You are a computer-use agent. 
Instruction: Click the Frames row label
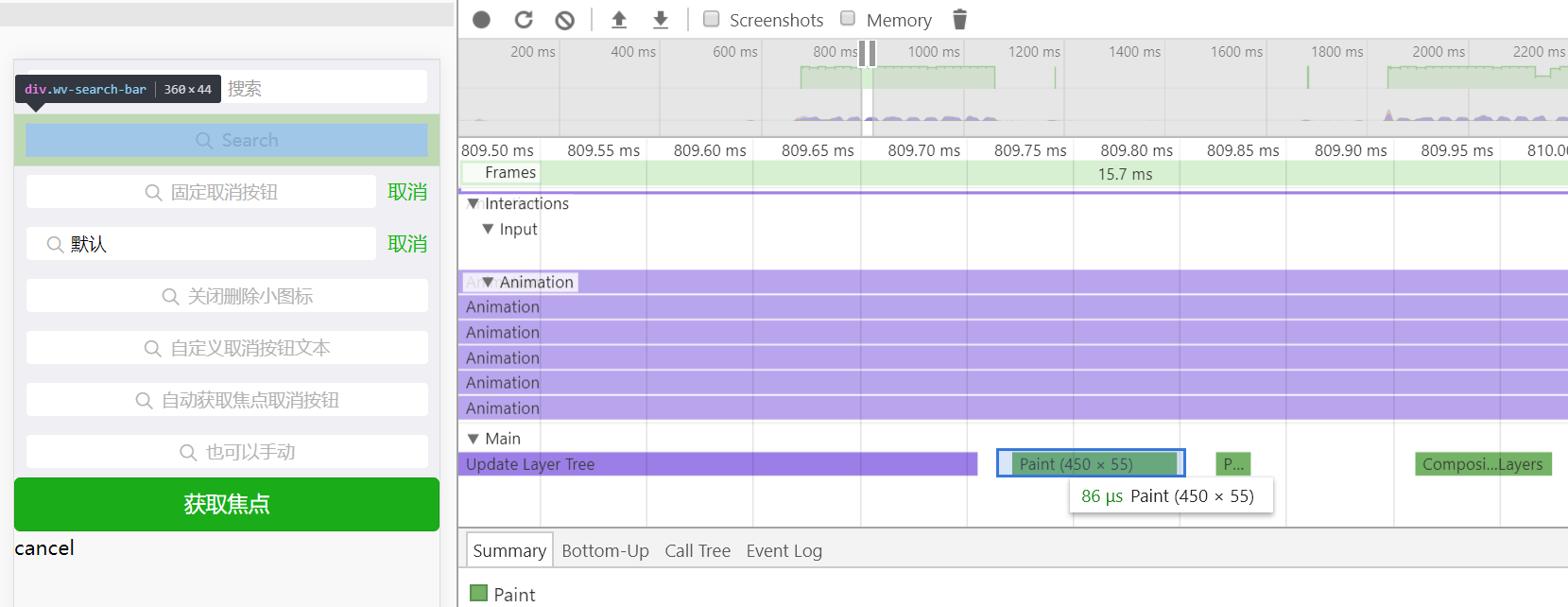tap(510, 172)
